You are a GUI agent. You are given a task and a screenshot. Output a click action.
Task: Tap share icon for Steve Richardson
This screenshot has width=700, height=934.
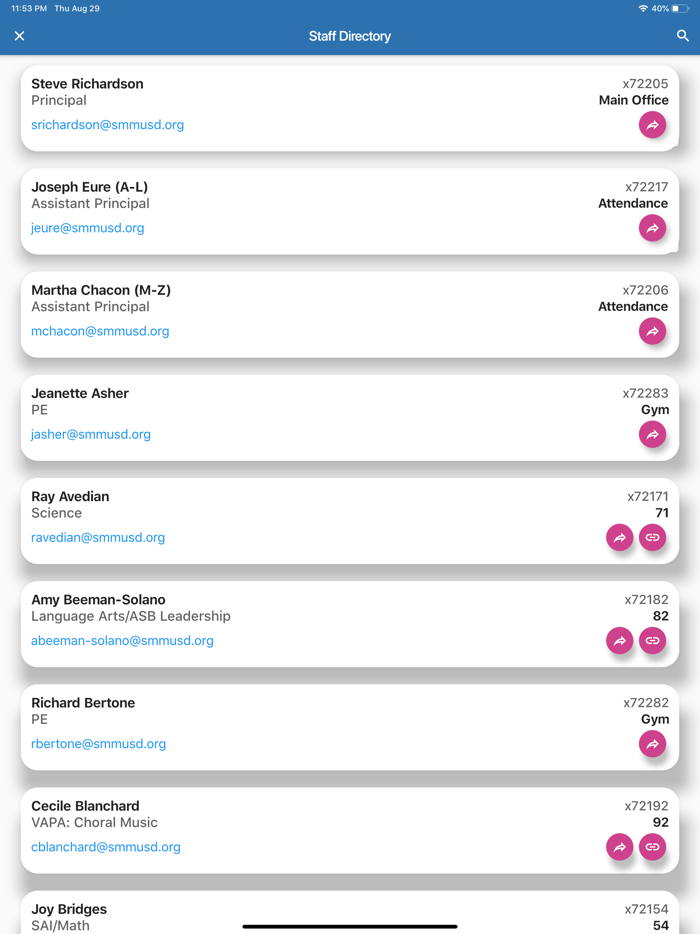pyautogui.click(x=652, y=125)
